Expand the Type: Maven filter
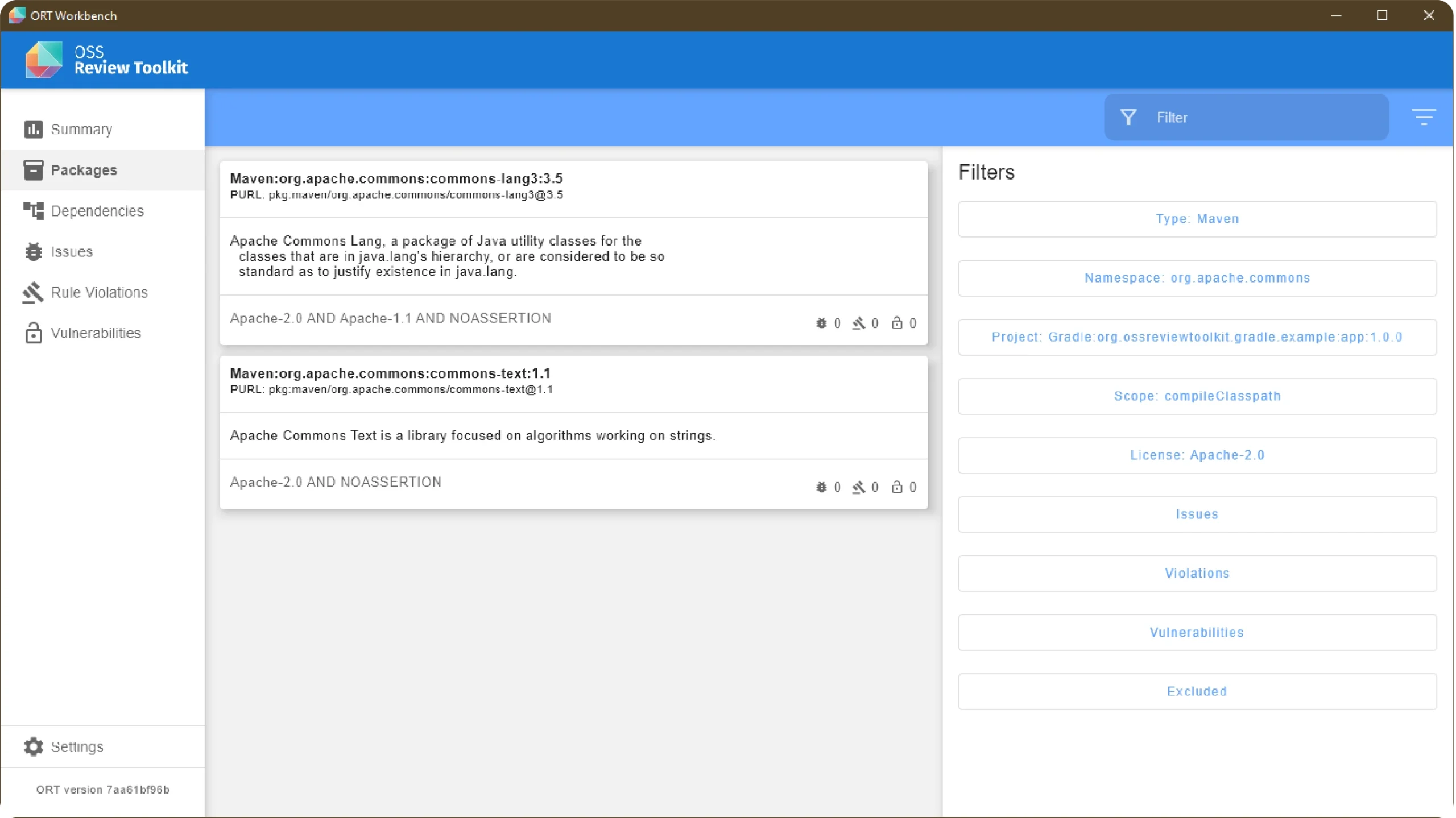Image resolution: width=1456 pixels, height=818 pixels. pos(1197,219)
